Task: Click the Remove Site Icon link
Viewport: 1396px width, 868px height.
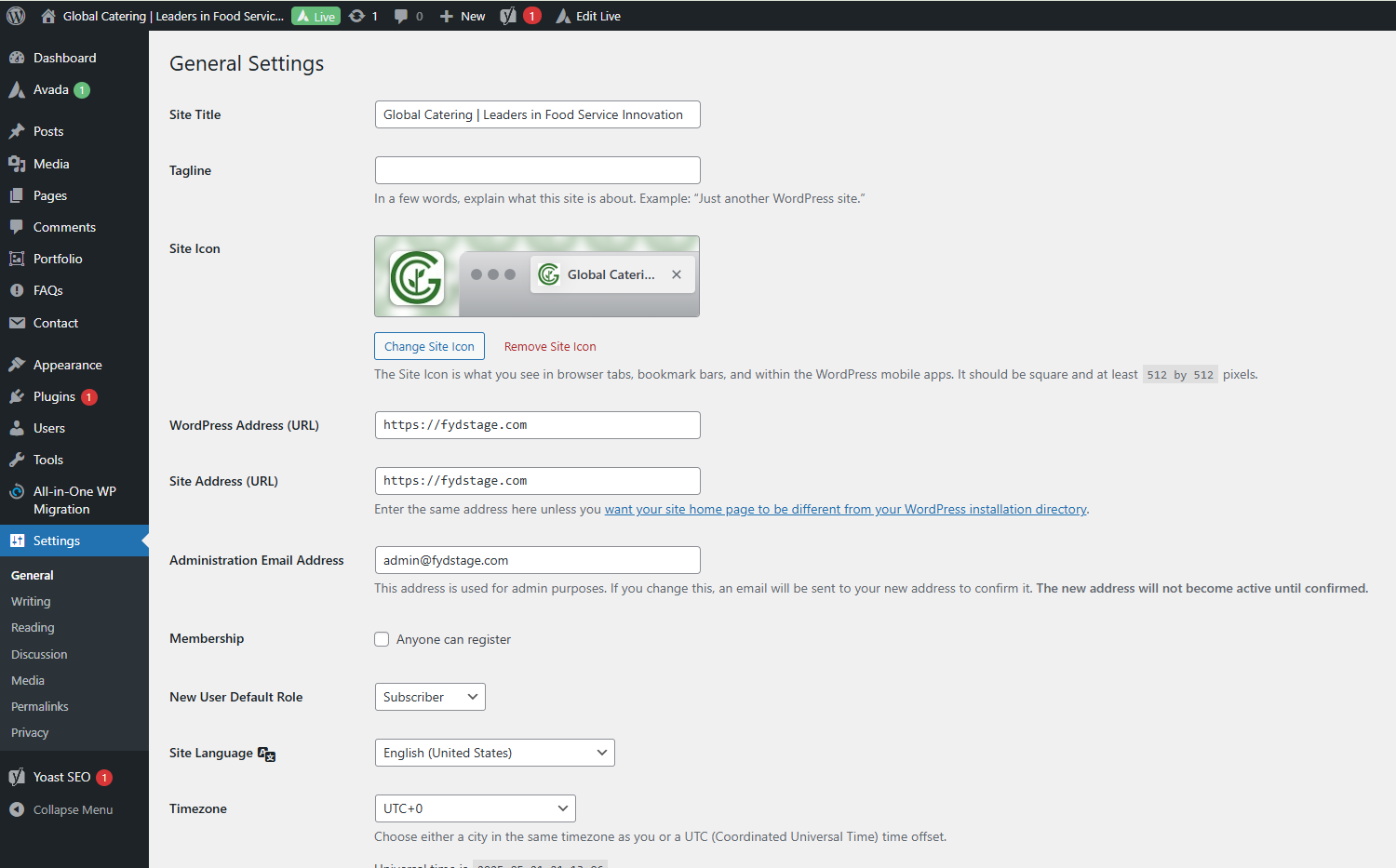Action: (x=550, y=346)
